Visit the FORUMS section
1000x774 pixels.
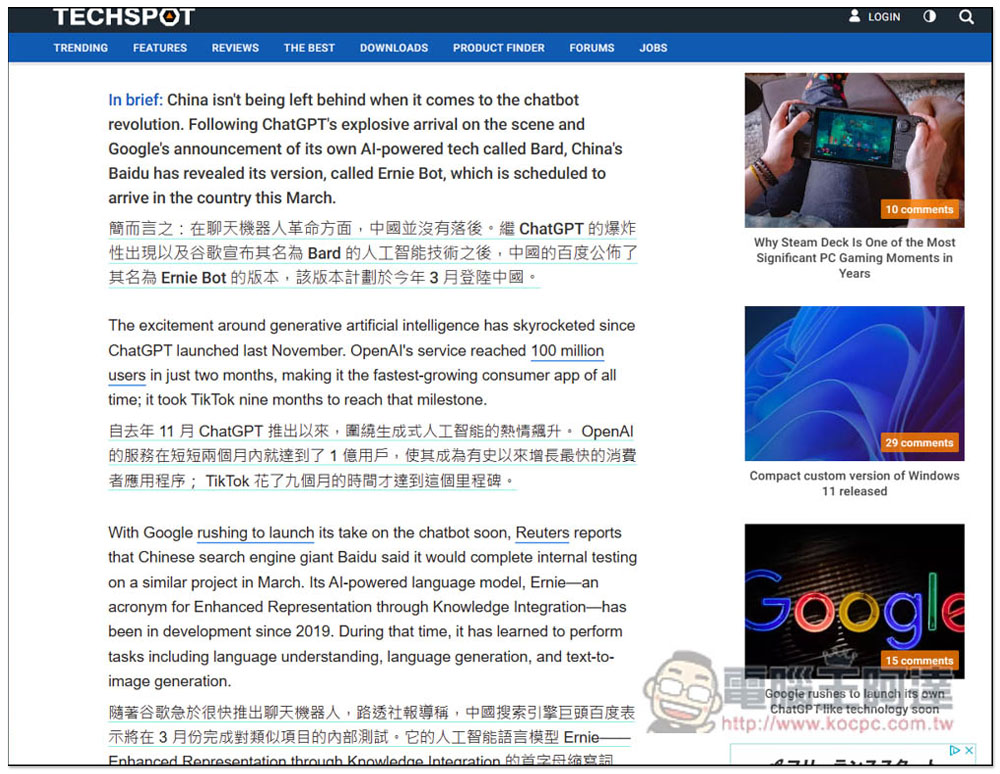tap(592, 48)
